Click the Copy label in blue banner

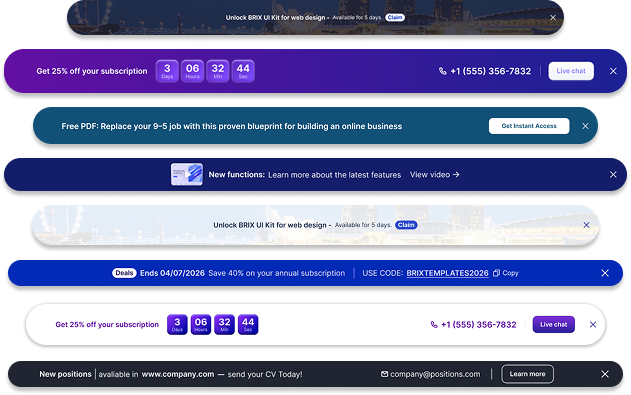pyautogui.click(x=510, y=273)
